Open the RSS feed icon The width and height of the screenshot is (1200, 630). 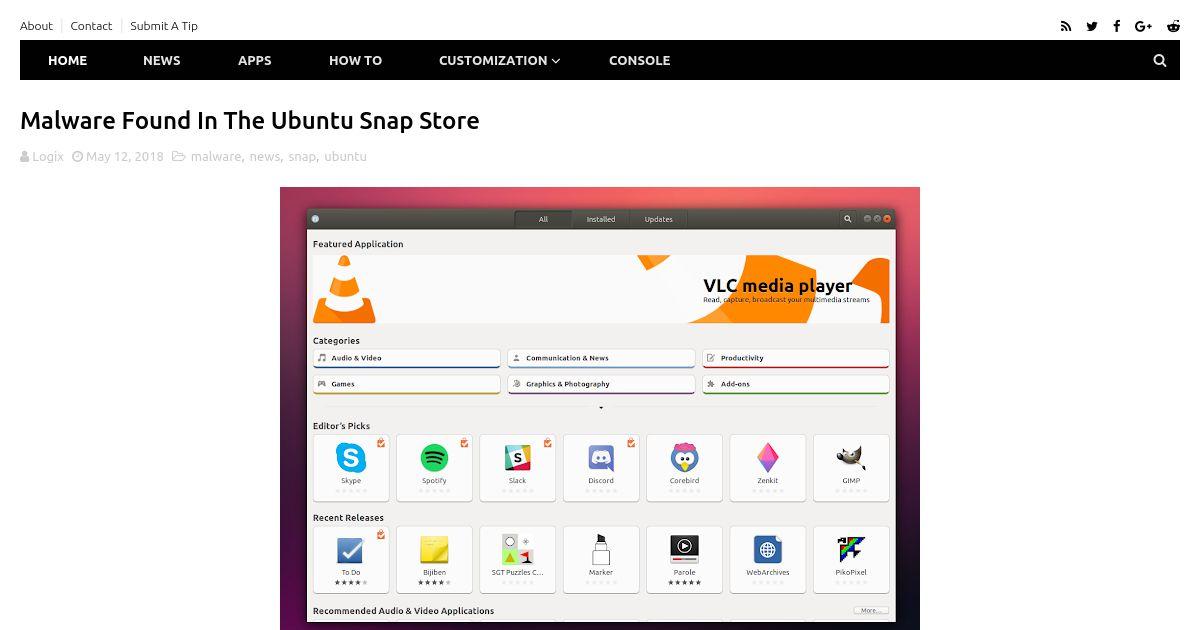pyautogui.click(x=1066, y=27)
